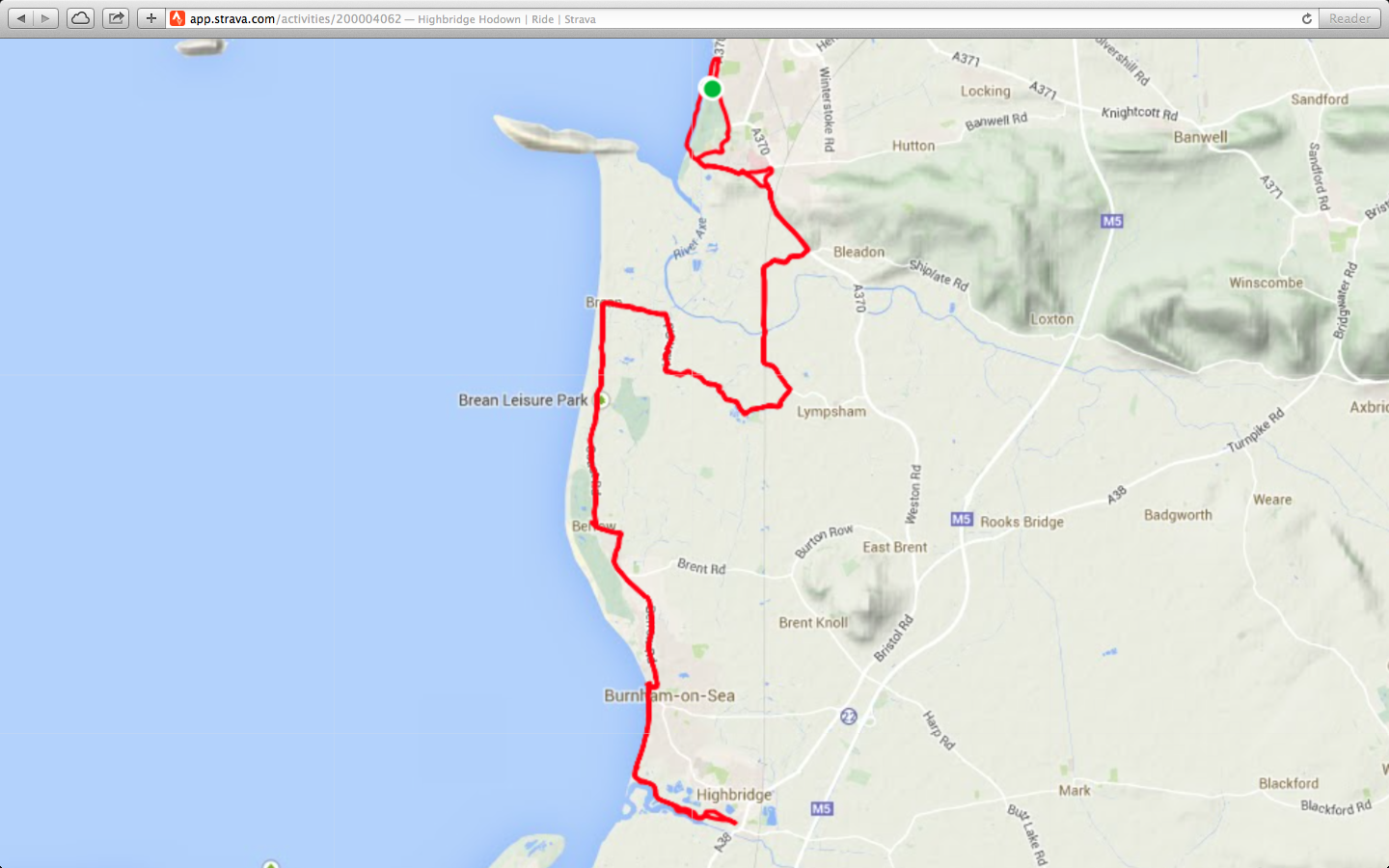Screen dimensions: 1389x868
Task: Click the ride end point near Highbridge
Action: (734, 823)
